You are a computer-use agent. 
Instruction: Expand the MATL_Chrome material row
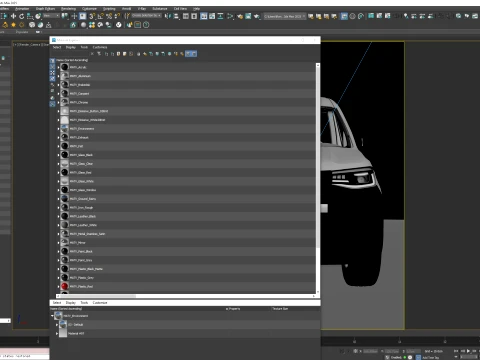[x=58, y=102]
